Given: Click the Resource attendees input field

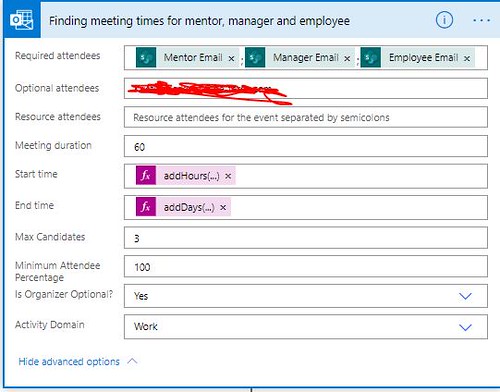Looking at the screenshot, I should [x=306, y=117].
